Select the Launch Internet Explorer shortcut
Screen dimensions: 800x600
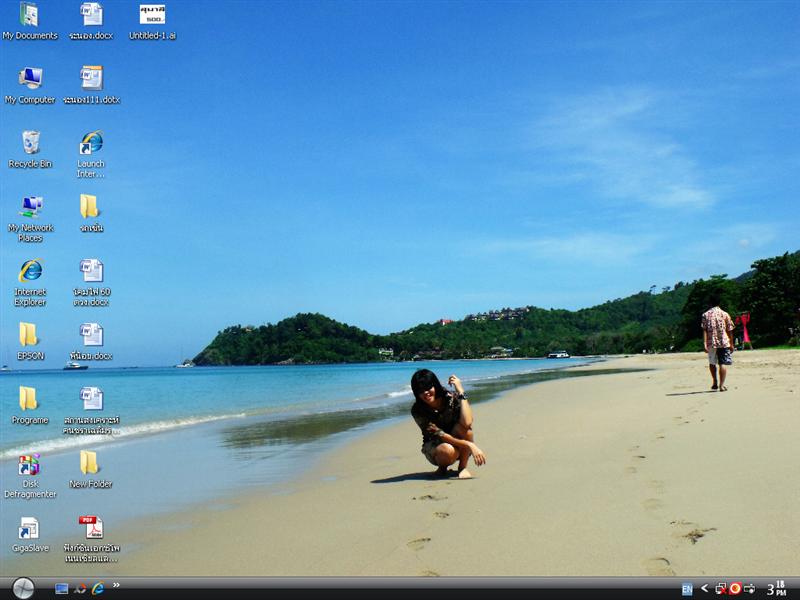(x=91, y=143)
